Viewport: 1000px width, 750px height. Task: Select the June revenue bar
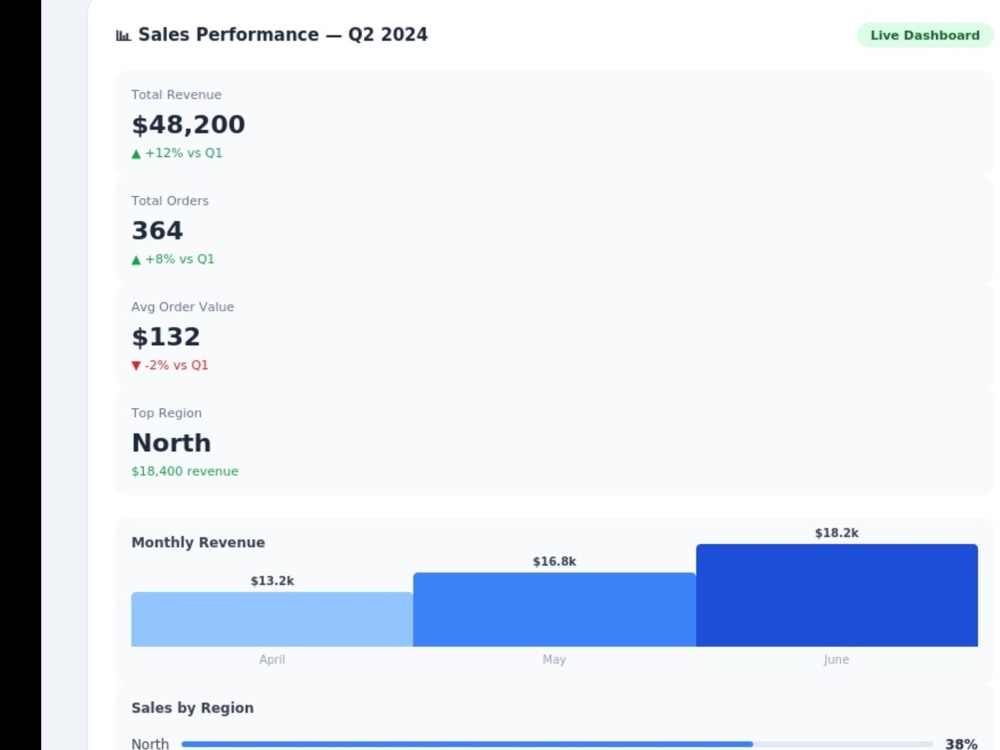pos(837,595)
